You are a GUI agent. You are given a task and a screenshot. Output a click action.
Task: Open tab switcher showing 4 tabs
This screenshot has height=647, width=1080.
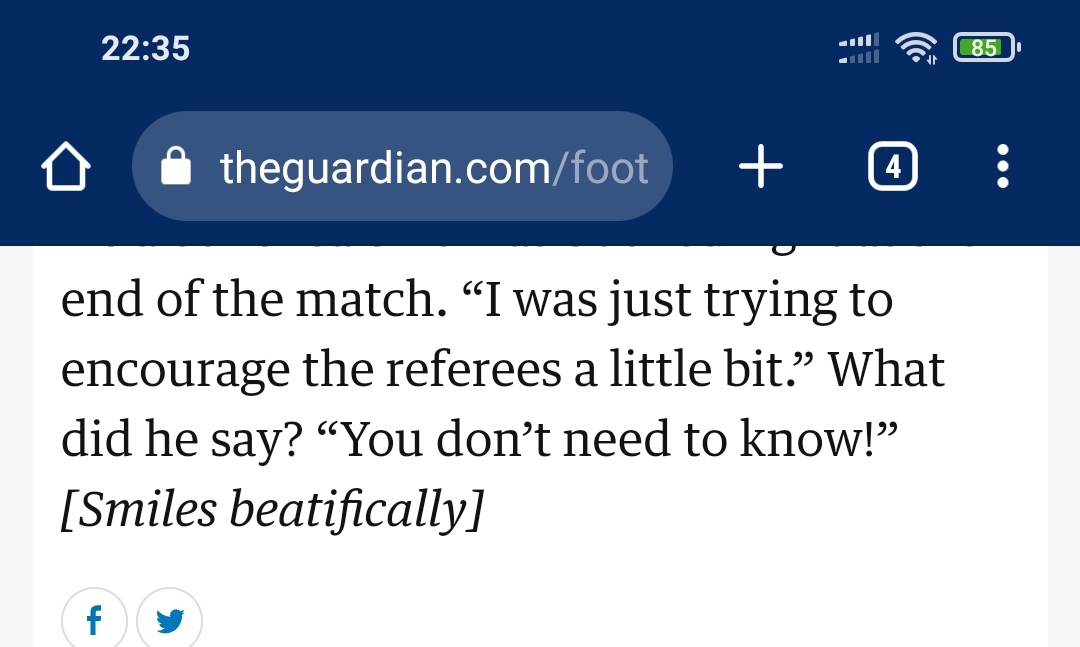coord(893,166)
